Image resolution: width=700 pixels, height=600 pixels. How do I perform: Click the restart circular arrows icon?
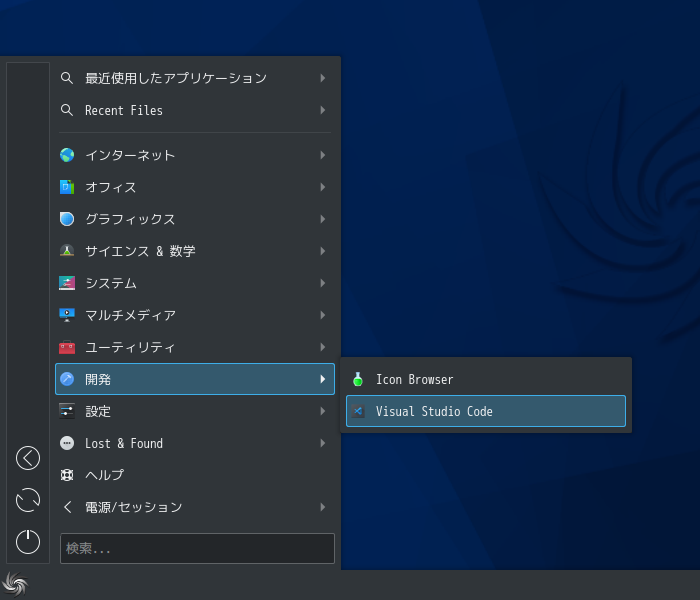(28, 500)
